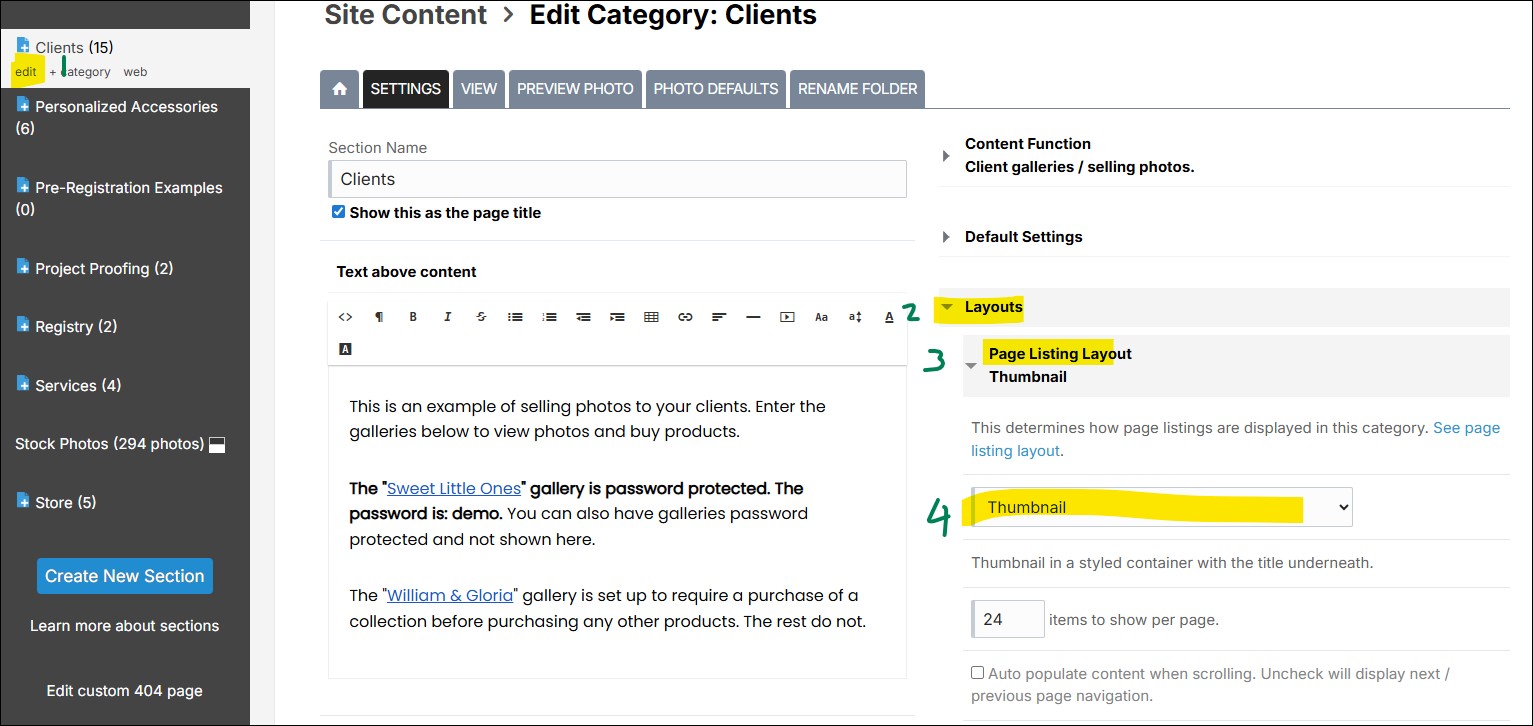This screenshot has height=726, width=1533.
Task: Open the Thumbnail layout dropdown
Action: click(x=1162, y=507)
